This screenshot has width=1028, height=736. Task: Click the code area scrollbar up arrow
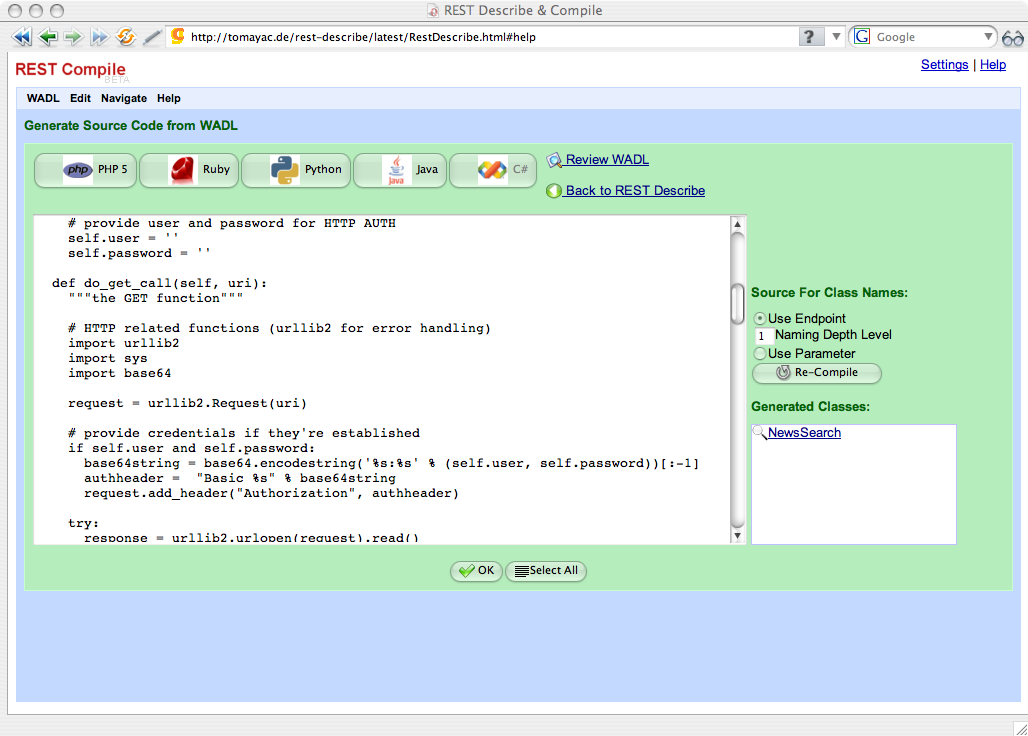click(x=738, y=224)
